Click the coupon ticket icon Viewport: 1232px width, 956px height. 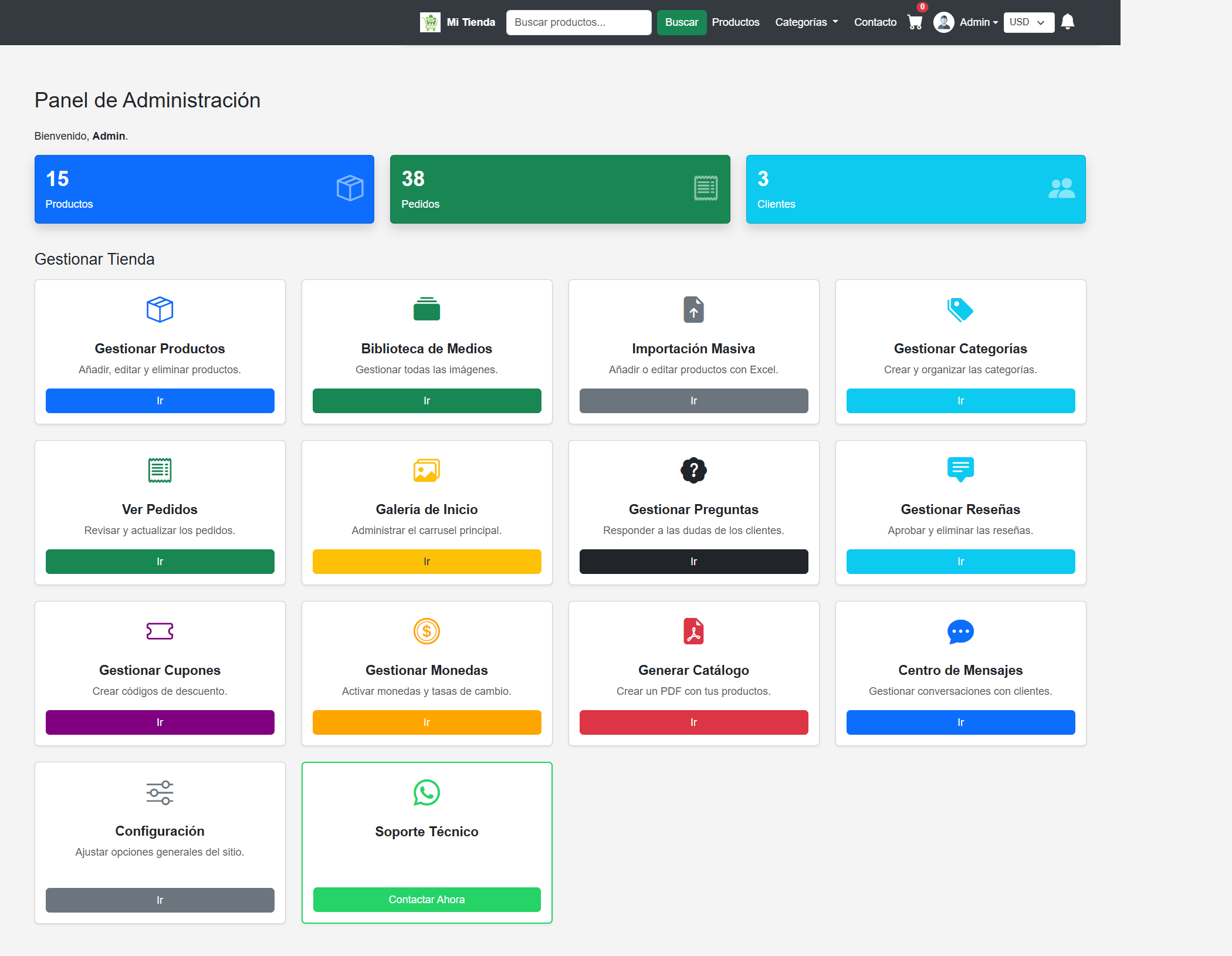coord(160,631)
